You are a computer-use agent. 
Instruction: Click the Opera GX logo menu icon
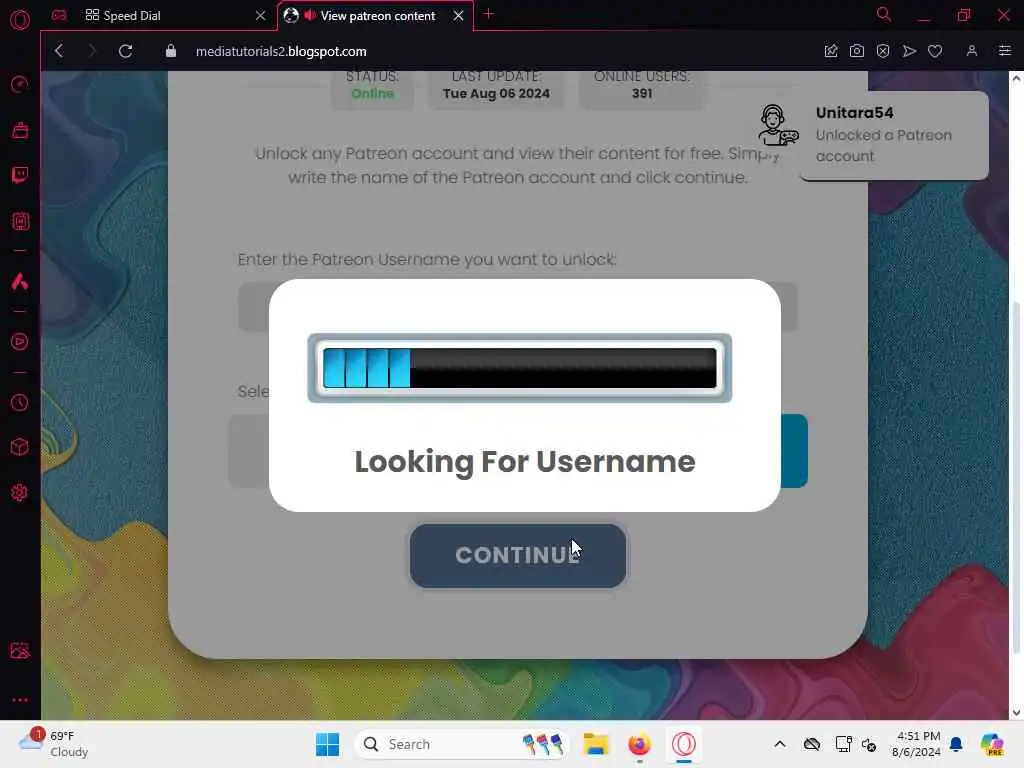coord(20,19)
